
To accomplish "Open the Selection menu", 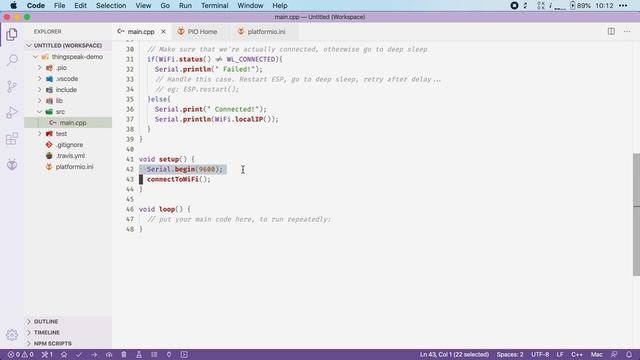I will coord(111,6).
